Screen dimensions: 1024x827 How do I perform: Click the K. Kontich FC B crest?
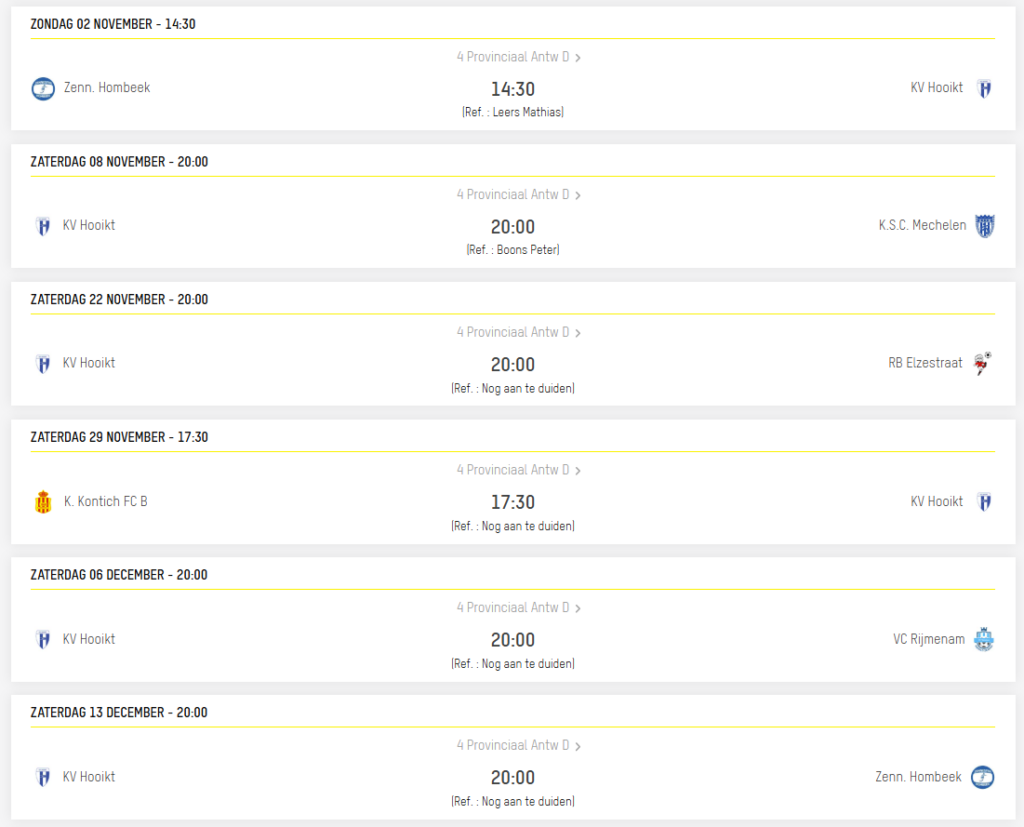pos(43,502)
